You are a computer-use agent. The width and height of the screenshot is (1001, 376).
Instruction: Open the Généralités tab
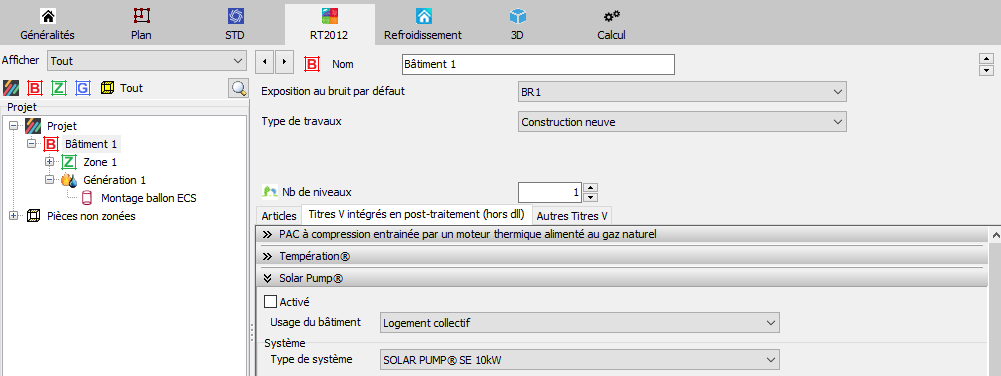click(x=47, y=24)
